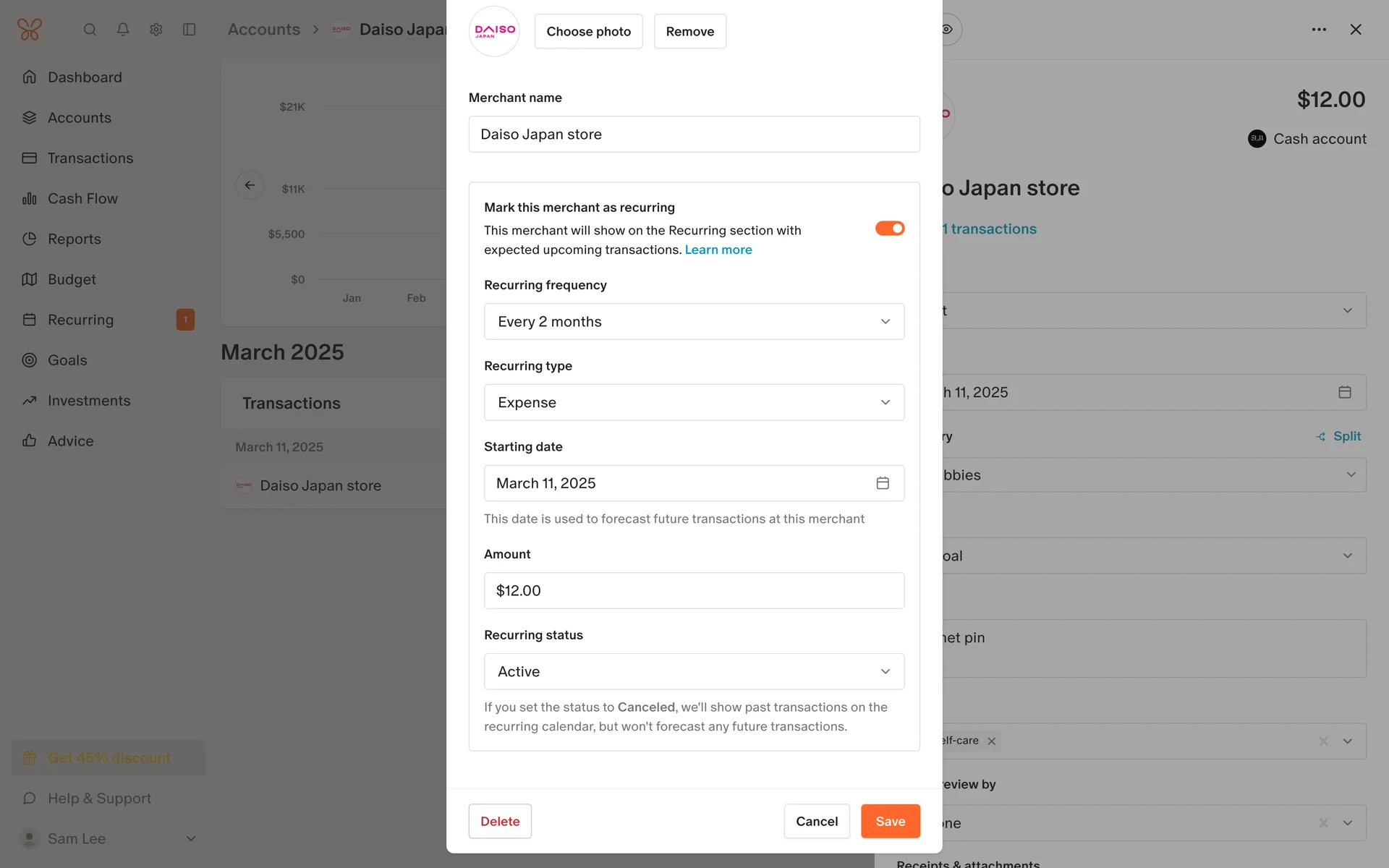The height and width of the screenshot is (868, 1389).
Task: Open the settings gear icon
Action: [x=156, y=30]
